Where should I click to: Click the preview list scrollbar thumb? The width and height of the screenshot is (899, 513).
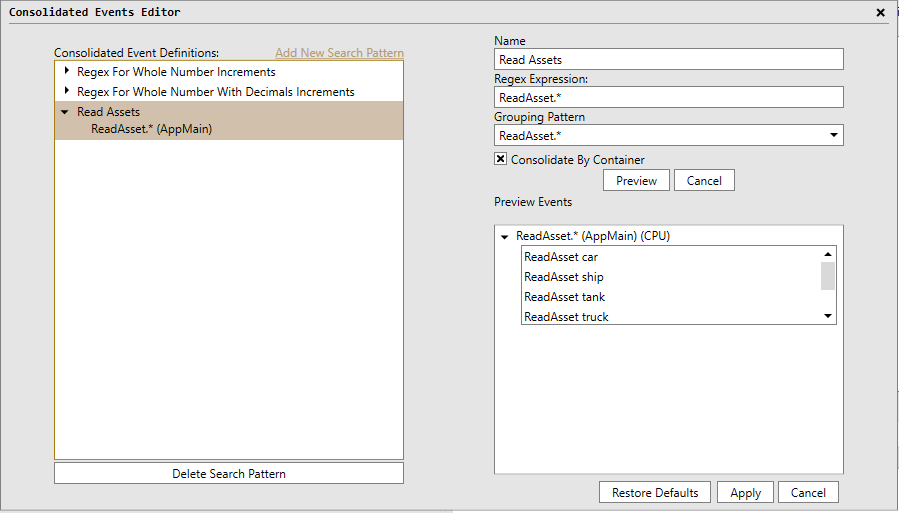point(828,276)
